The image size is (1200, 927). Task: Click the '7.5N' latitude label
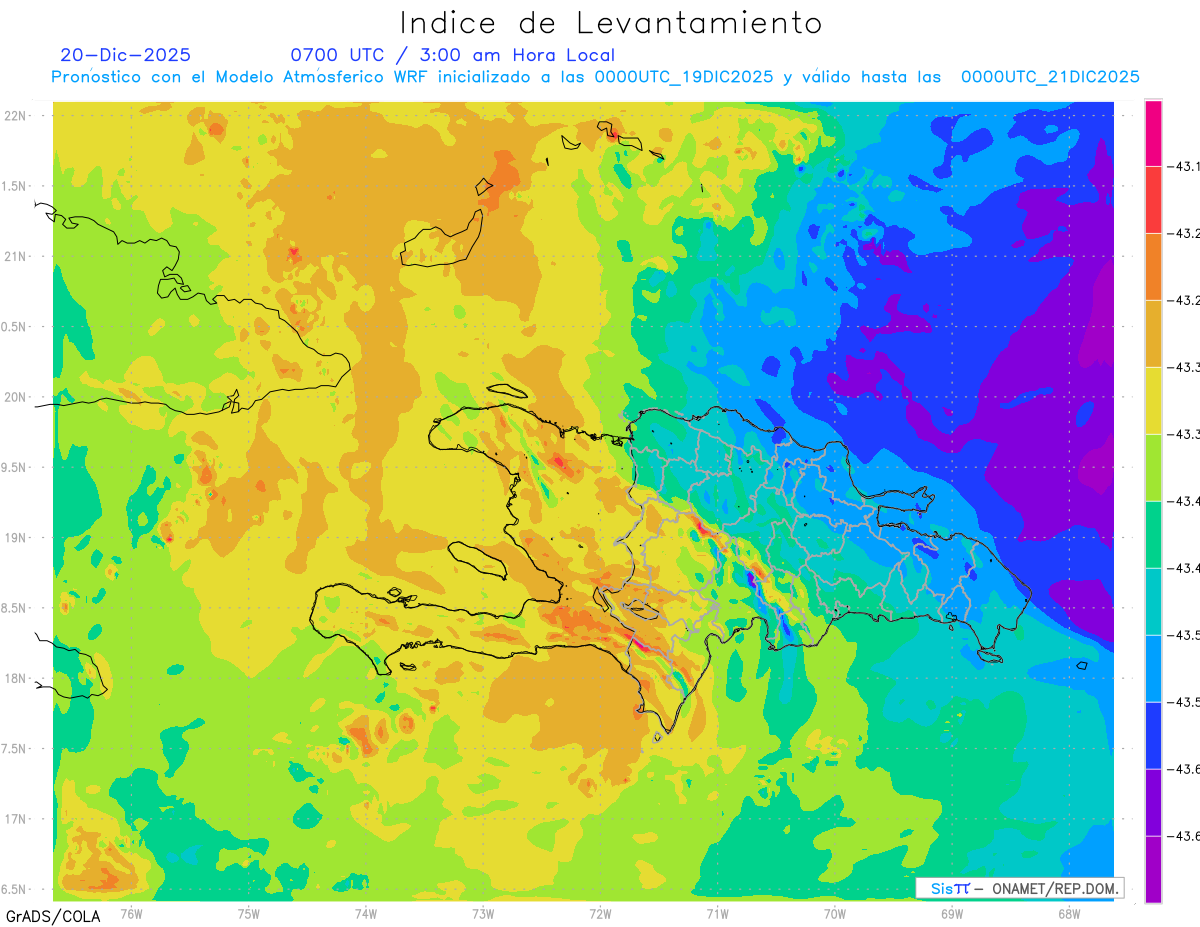click(14, 749)
